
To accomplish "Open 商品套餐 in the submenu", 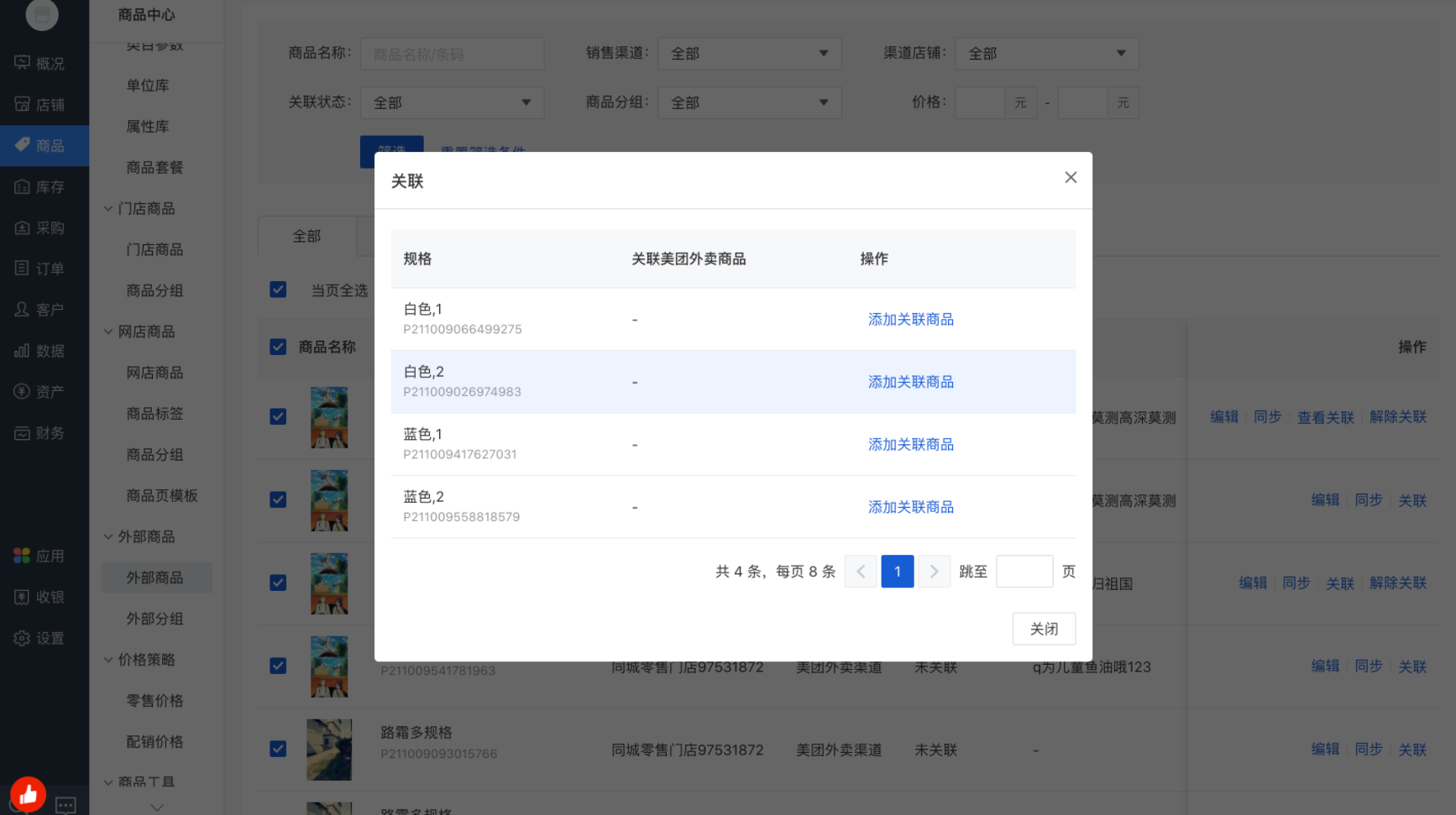I will click(155, 167).
